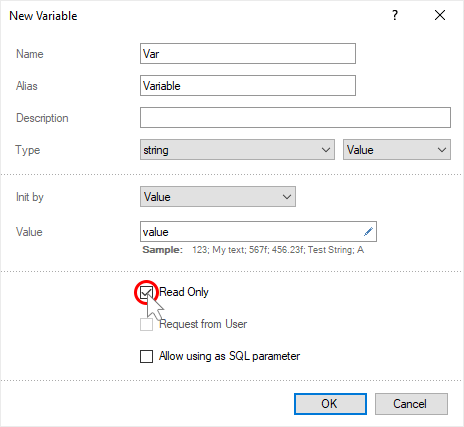The height and width of the screenshot is (427, 464).
Task: Select the empty Description input field
Action: (295, 118)
